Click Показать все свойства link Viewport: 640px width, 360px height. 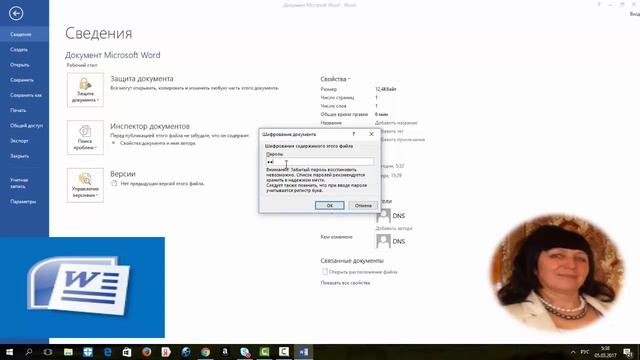click(x=345, y=283)
